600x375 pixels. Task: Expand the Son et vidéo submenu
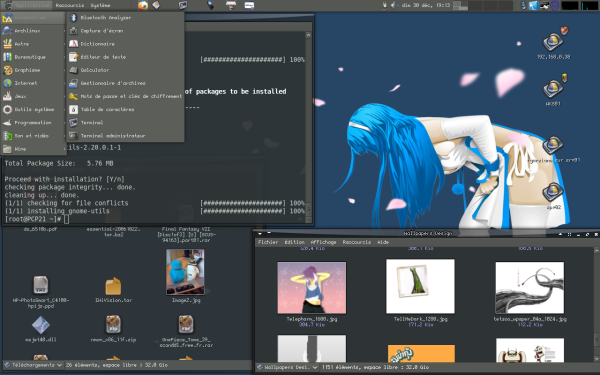point(33,136)
